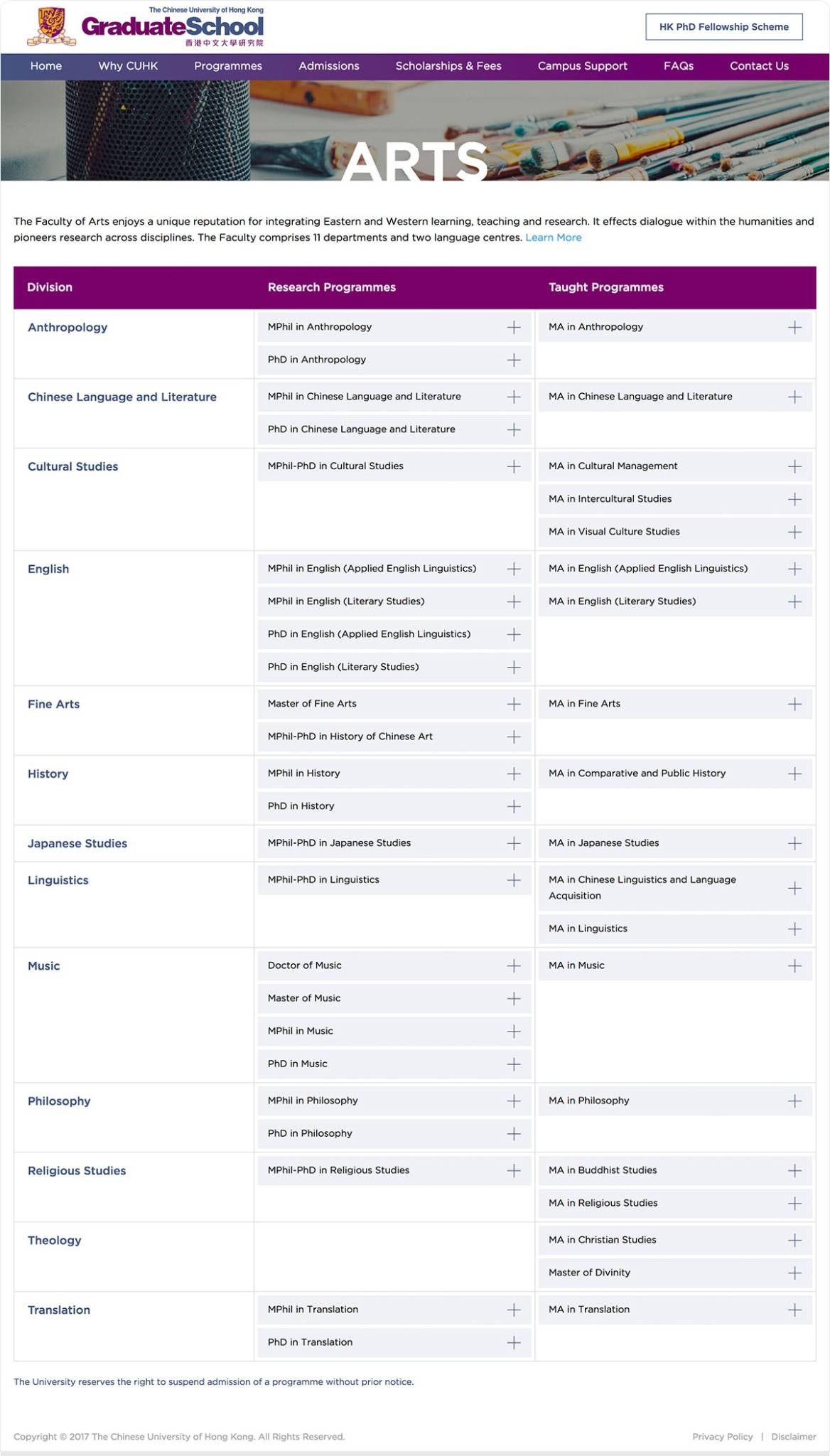
Task: Expand MA in Buddhist Studies details
Action: point(794,1169)
